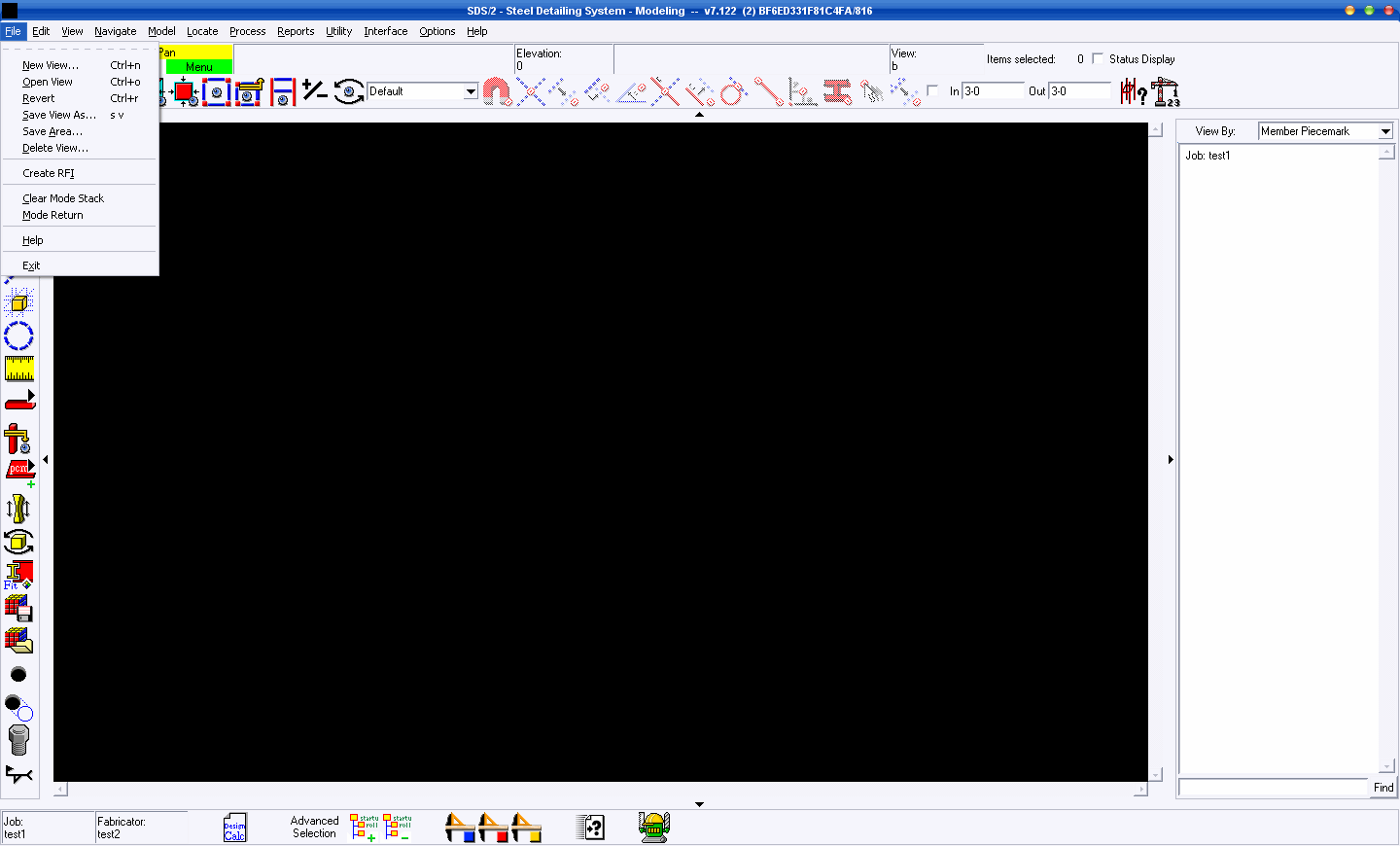The image size is (1400, 846).
Task: Open the Reports menu
Action: pyautogui.click(x=296, y=31)
